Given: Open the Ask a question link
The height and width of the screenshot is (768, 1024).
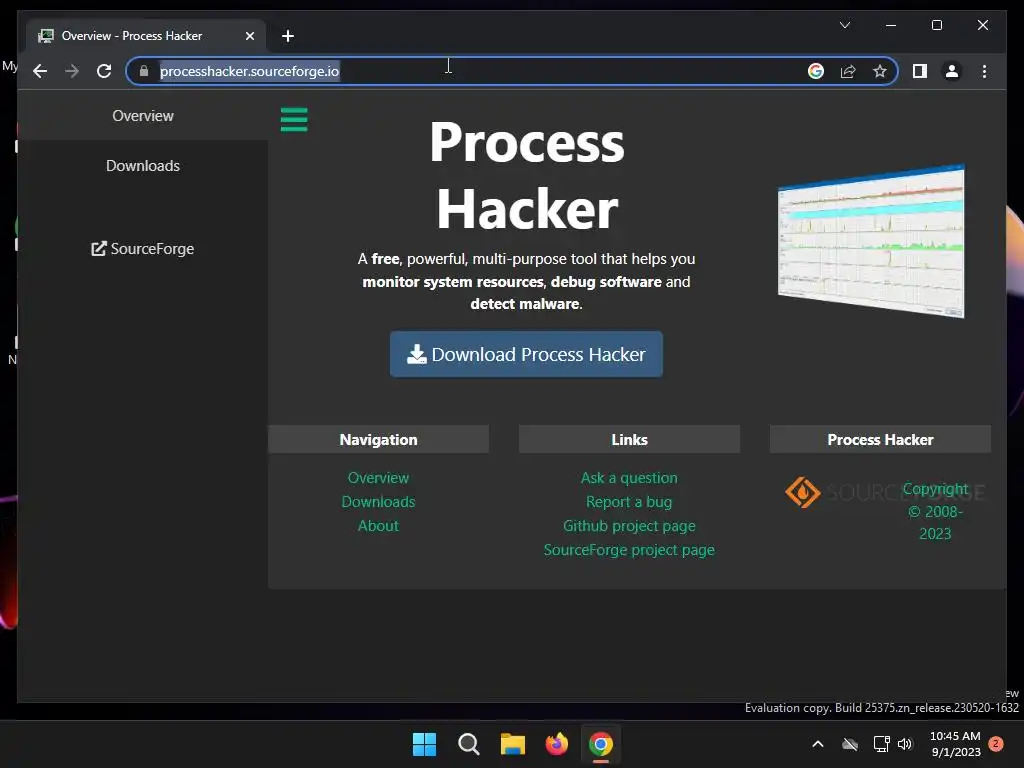Looking at the screenshot, I should point(629,478).
